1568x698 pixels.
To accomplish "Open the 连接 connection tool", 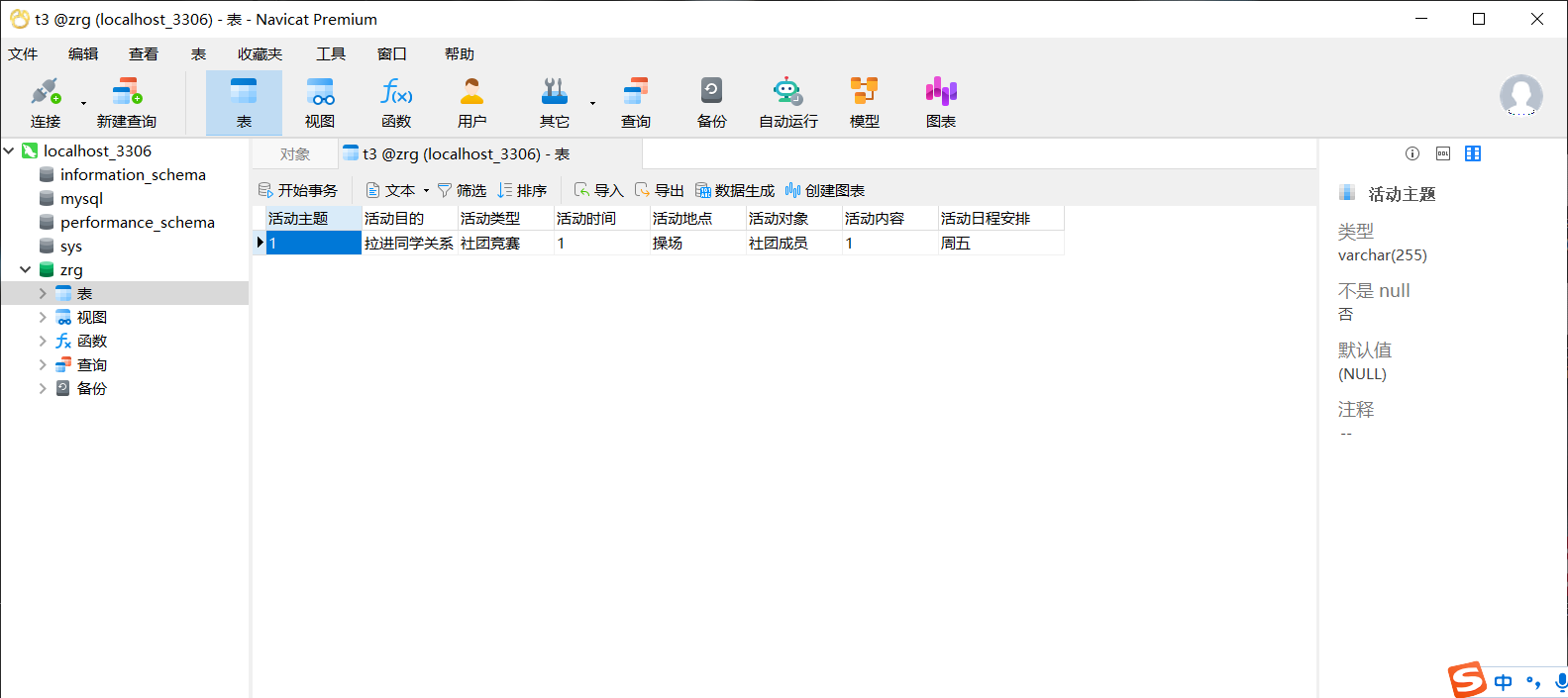I will pyautogui.click(x=46, y=103).
